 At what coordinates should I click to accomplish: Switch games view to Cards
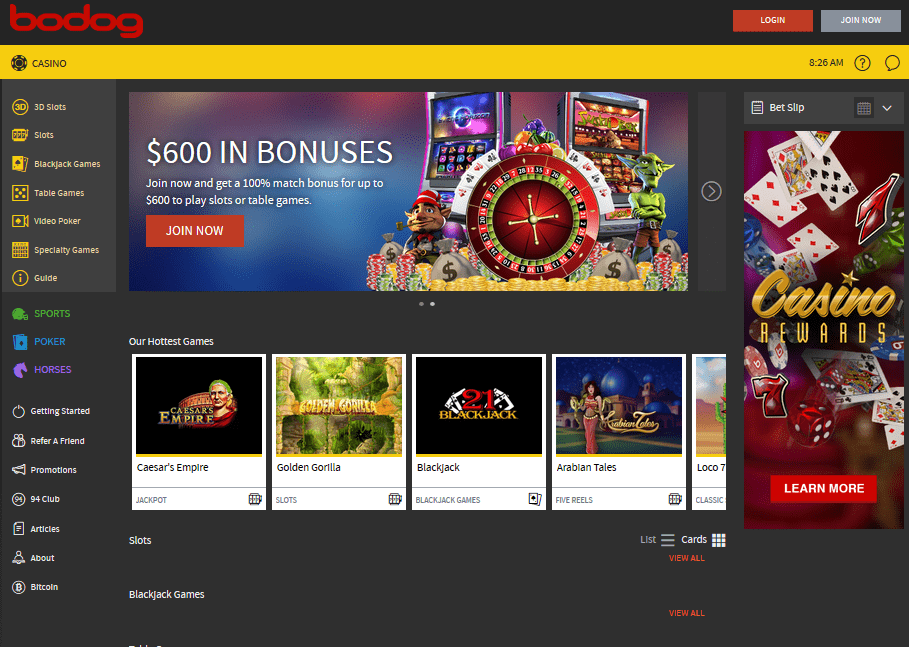(703, 540)
